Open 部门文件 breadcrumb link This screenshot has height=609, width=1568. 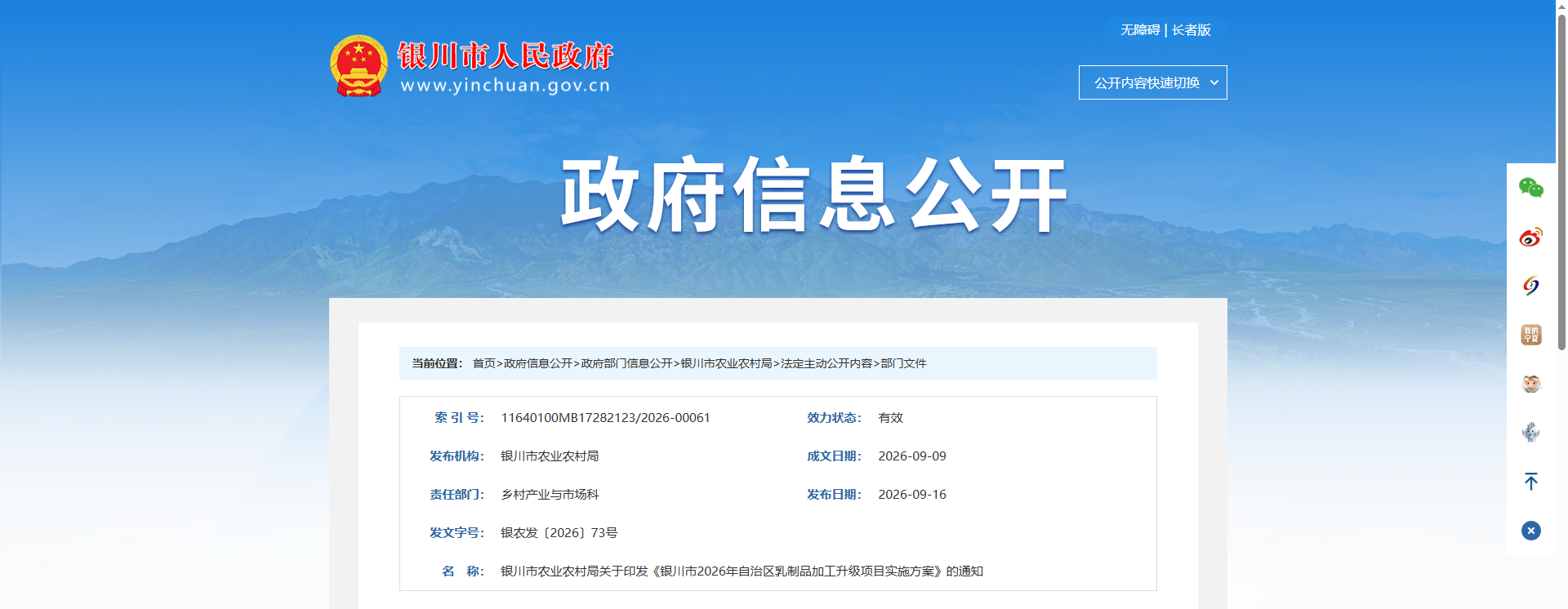coord(903,363)
